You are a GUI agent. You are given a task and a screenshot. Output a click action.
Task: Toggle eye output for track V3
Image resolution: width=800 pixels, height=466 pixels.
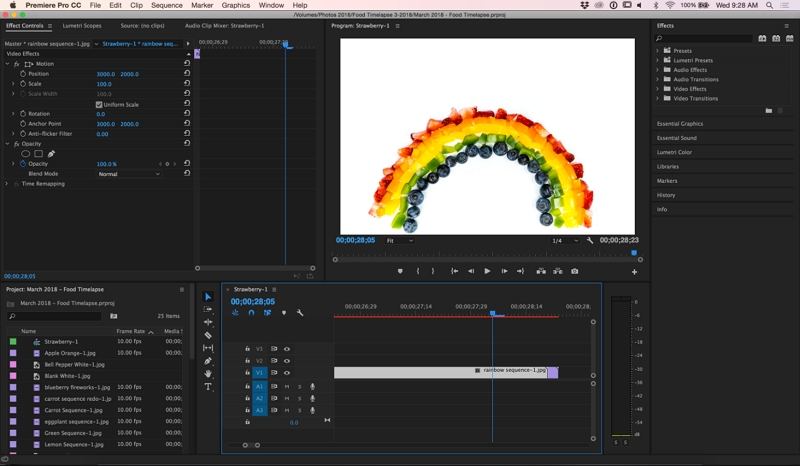pyautogui.click(x=287, y=349)
